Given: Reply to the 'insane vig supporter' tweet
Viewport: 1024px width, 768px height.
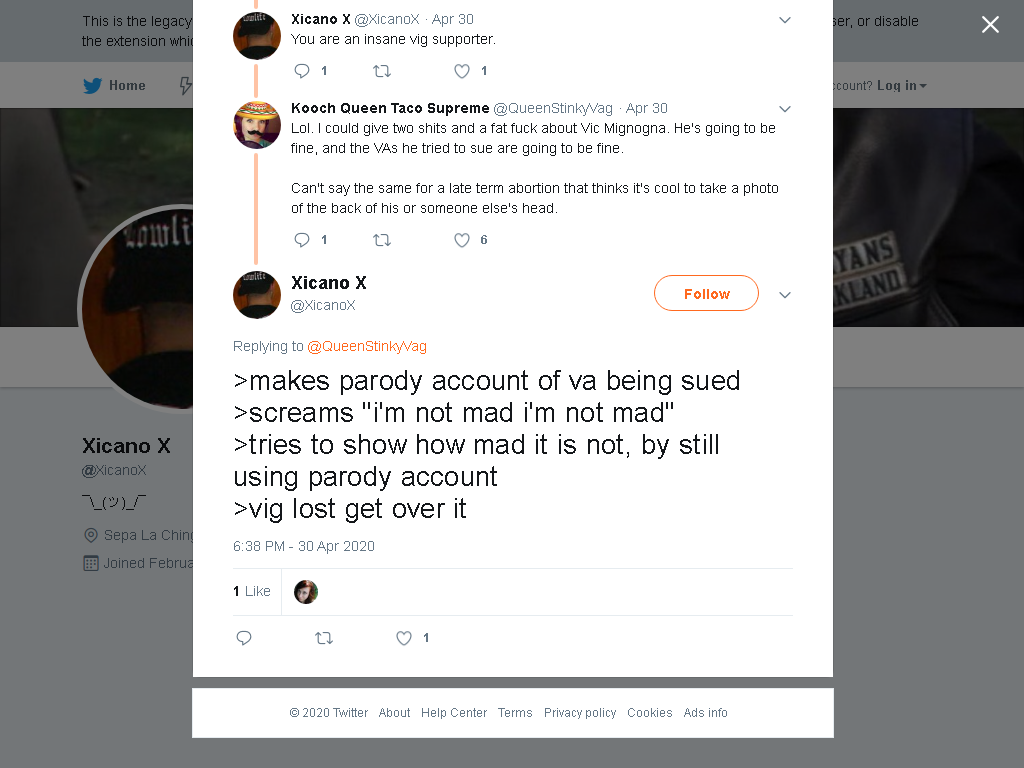Looking at the screenshot, I should [x=302, y=71].
